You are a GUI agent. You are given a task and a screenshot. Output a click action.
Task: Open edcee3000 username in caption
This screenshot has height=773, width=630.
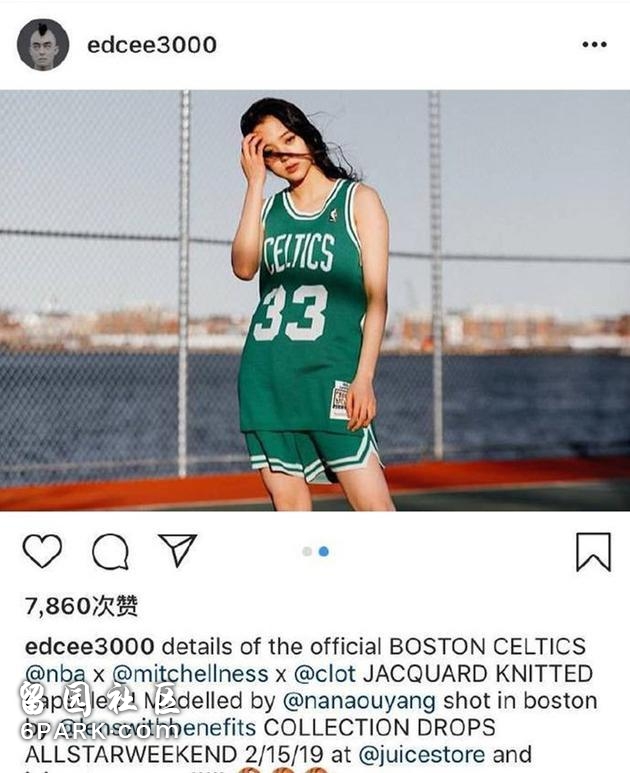[x=90, y=646]
